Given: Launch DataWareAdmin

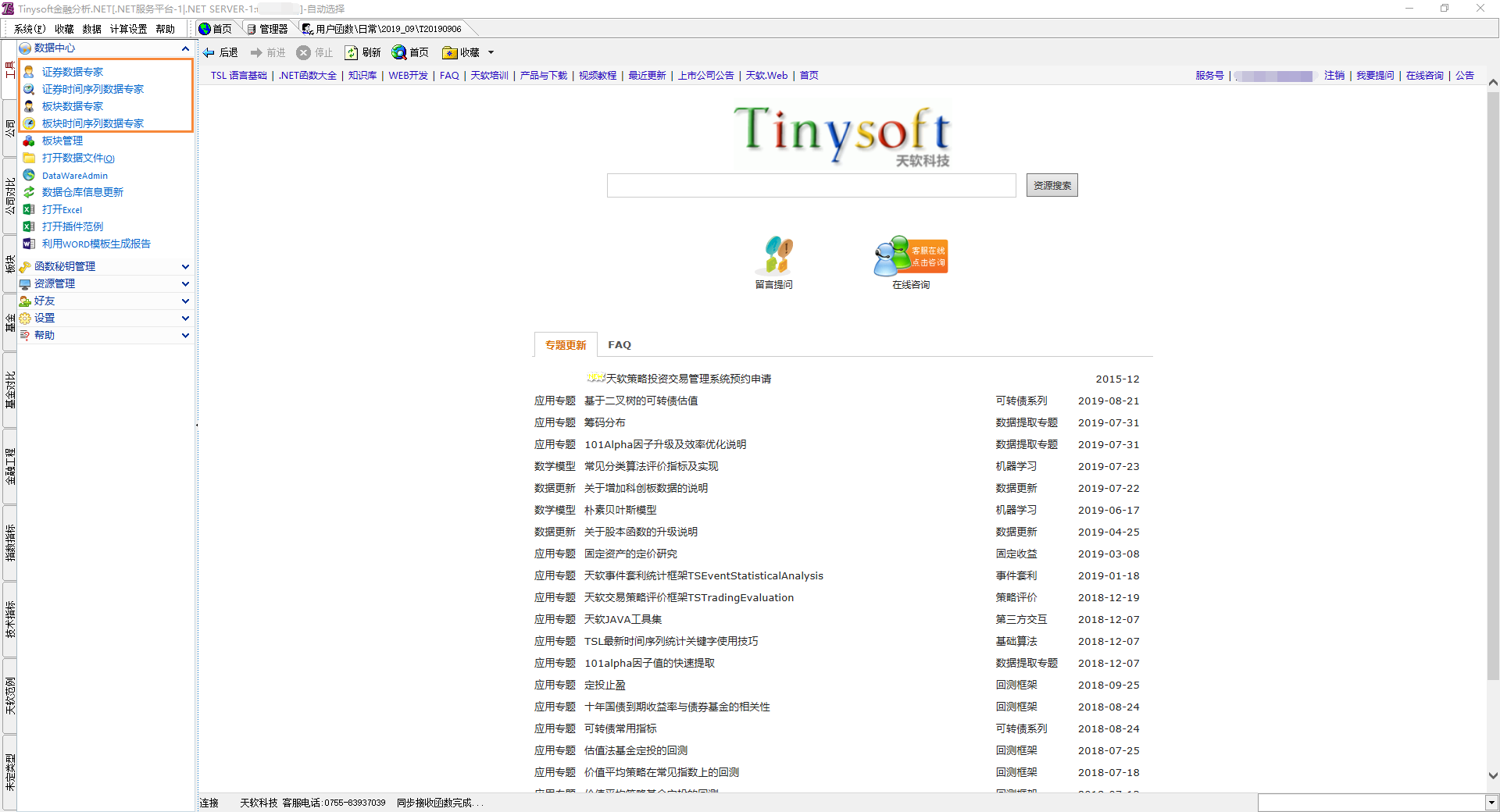Looking at the screenshot, I should [74, 176].
